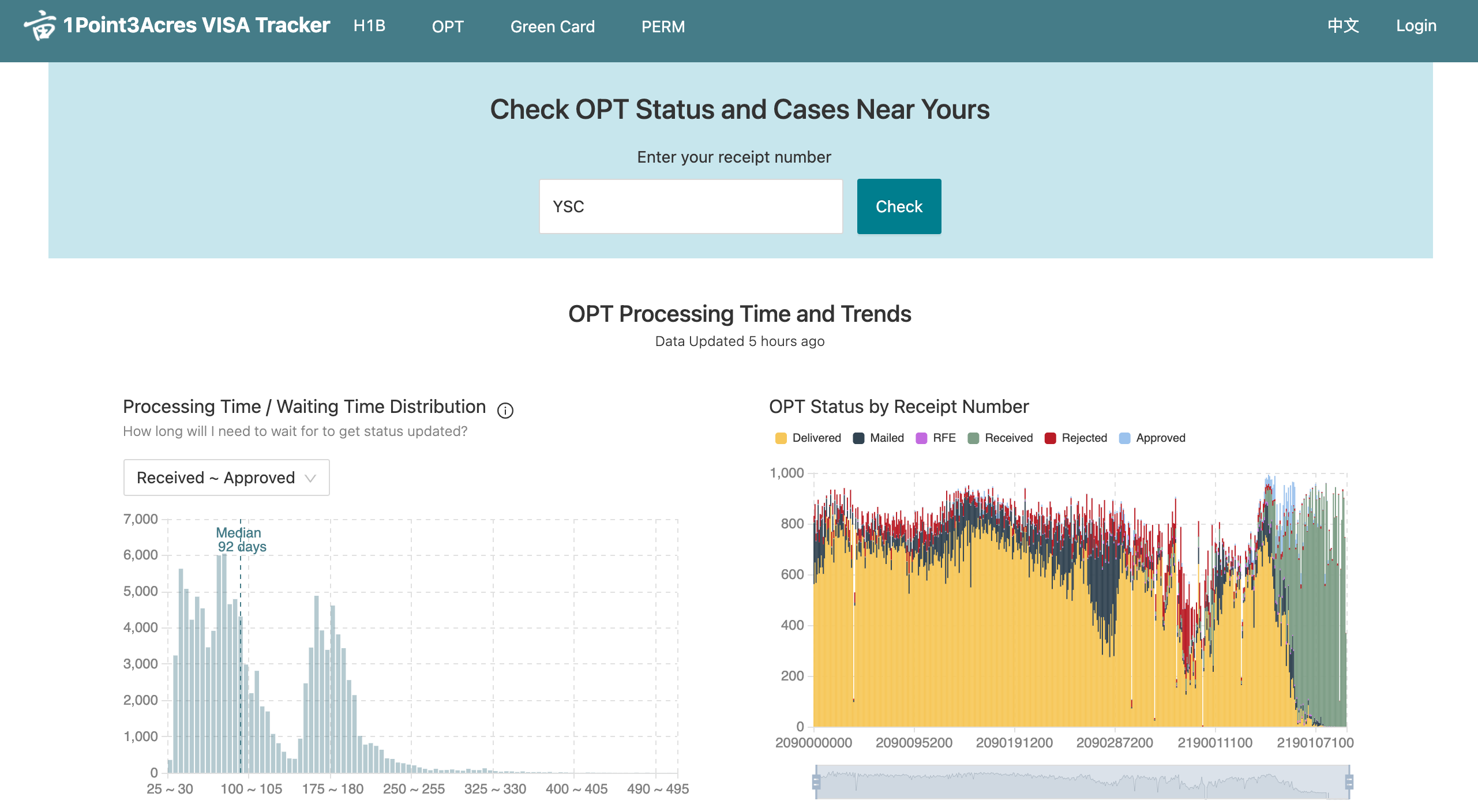1478x812 pixels.
Task: Click the '175 ~ 180' axis label
Action: pyautogui.click(x=333, y=789)
